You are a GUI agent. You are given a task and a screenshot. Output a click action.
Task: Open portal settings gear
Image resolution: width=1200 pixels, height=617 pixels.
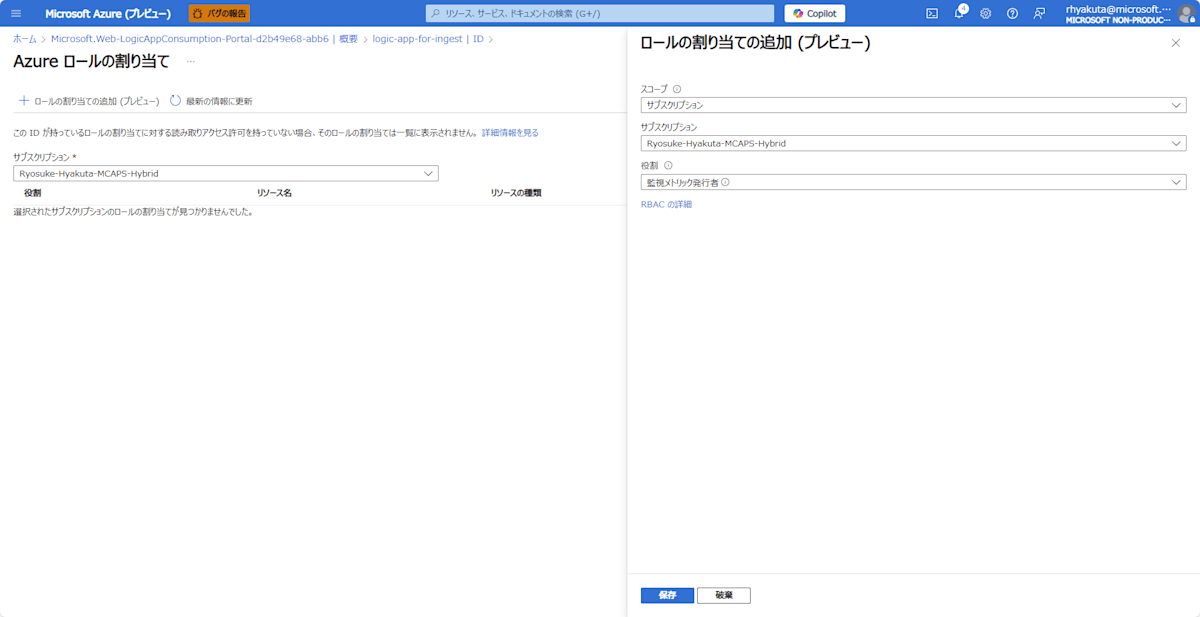[x=985, y=13]
